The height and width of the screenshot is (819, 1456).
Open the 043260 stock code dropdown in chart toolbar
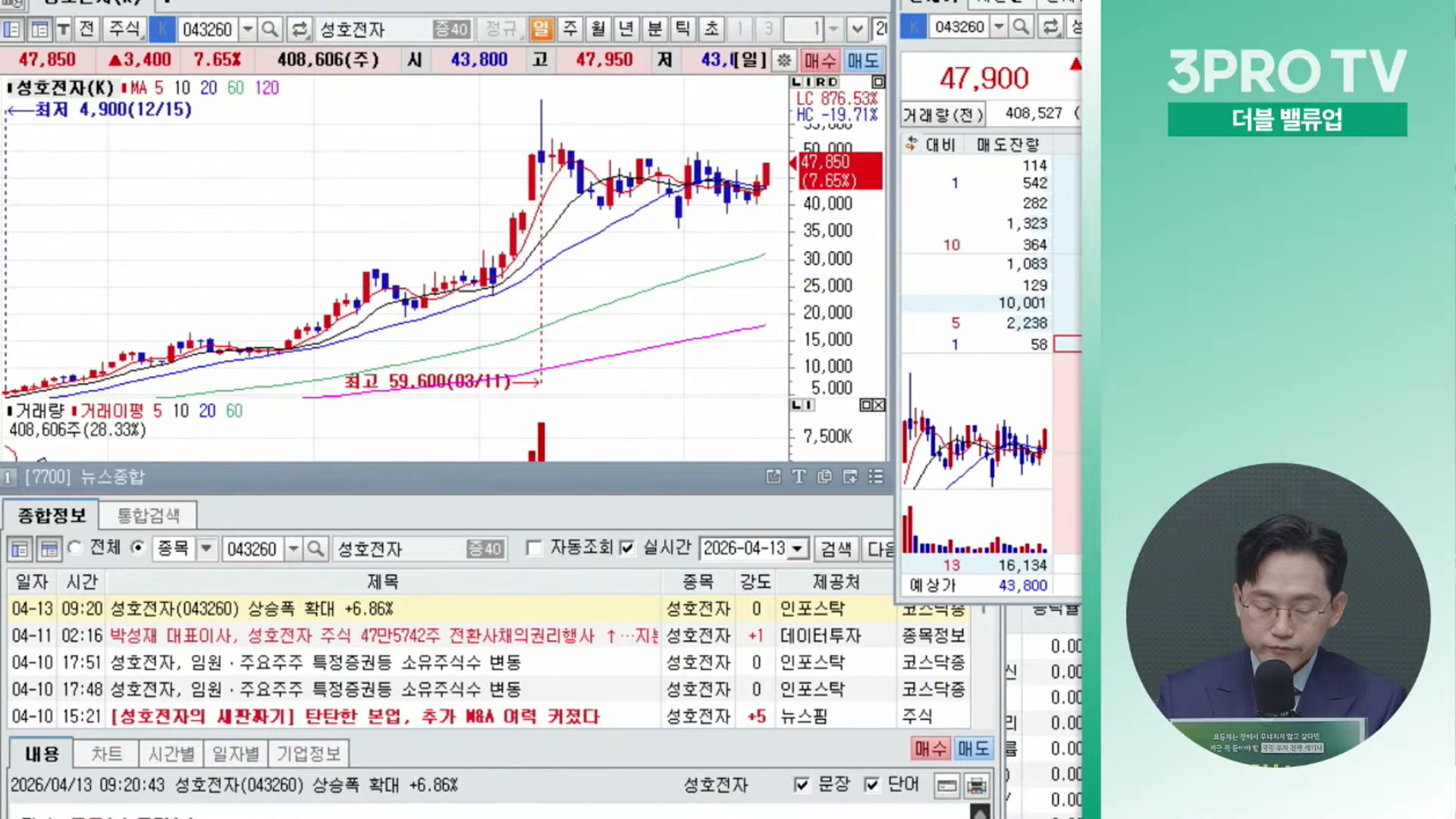point(247,30)
